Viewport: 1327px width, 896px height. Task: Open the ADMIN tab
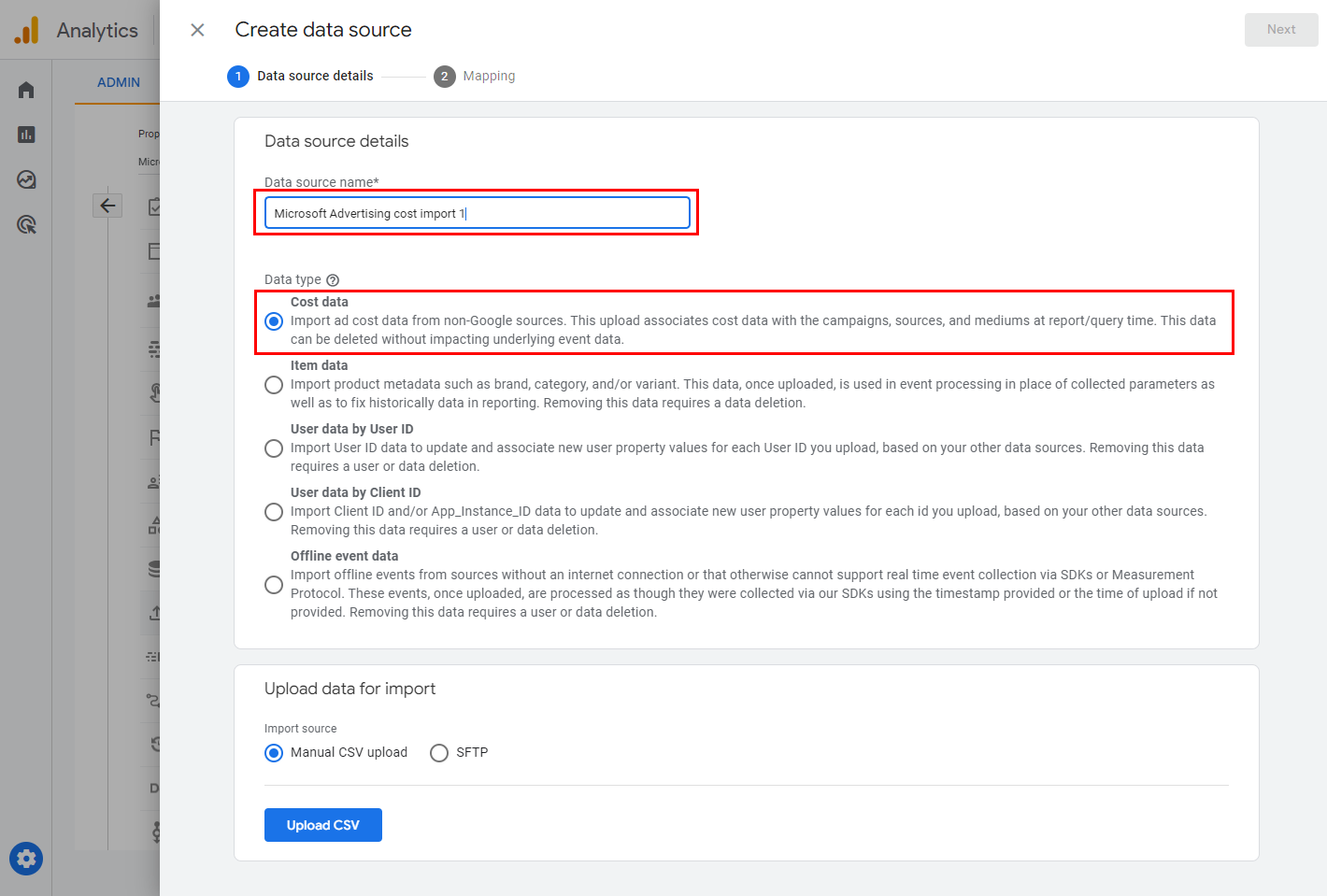(x=119, y=82)
